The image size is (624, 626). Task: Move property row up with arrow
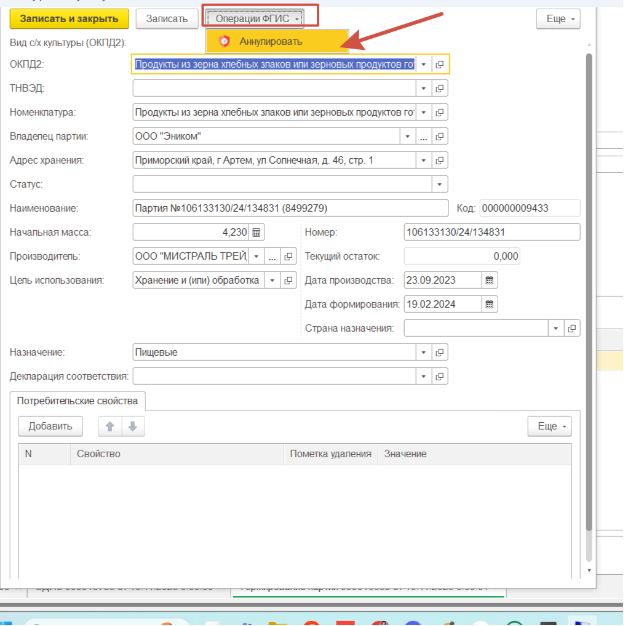(x=110, y=426)
